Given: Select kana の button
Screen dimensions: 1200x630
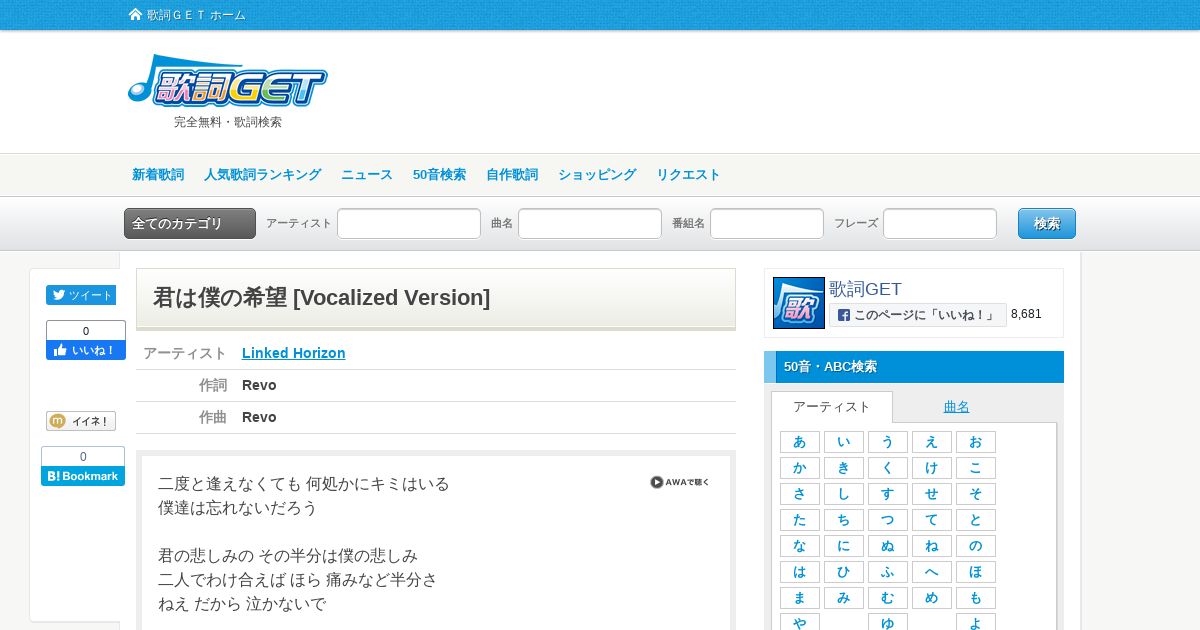Looking at the screenshot, I should click(976, 546).
